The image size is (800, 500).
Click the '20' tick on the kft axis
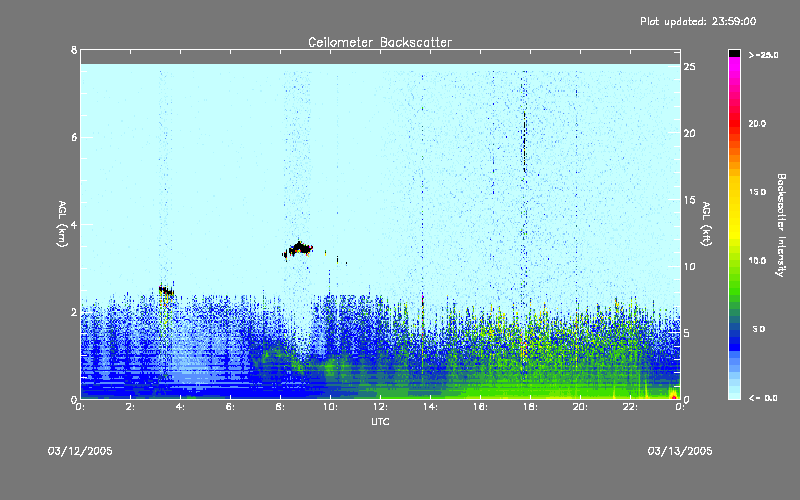(690, 133)
